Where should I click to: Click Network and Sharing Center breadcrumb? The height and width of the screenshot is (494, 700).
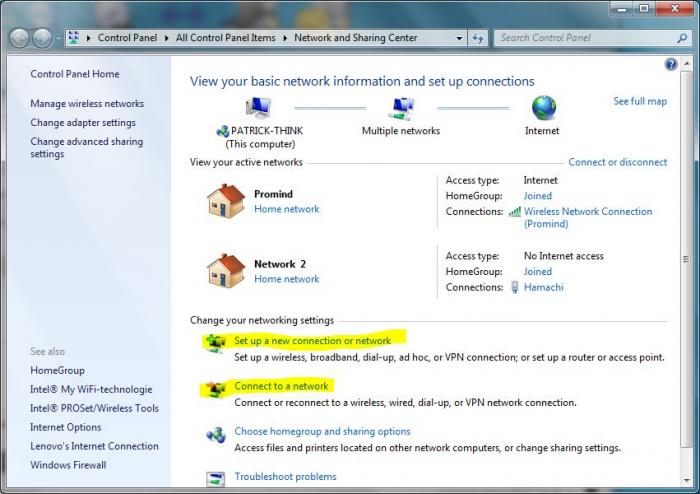(356, 38)
